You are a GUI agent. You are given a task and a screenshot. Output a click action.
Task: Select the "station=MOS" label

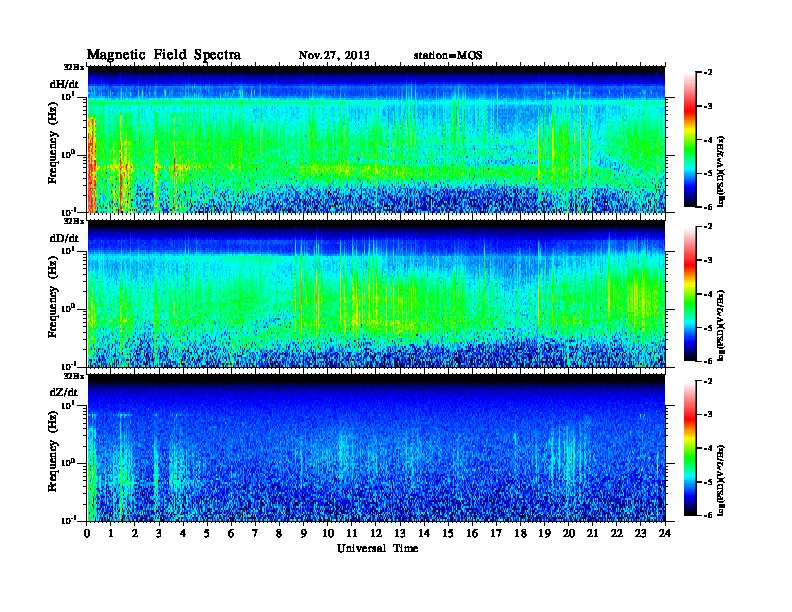tap(448, 56)
